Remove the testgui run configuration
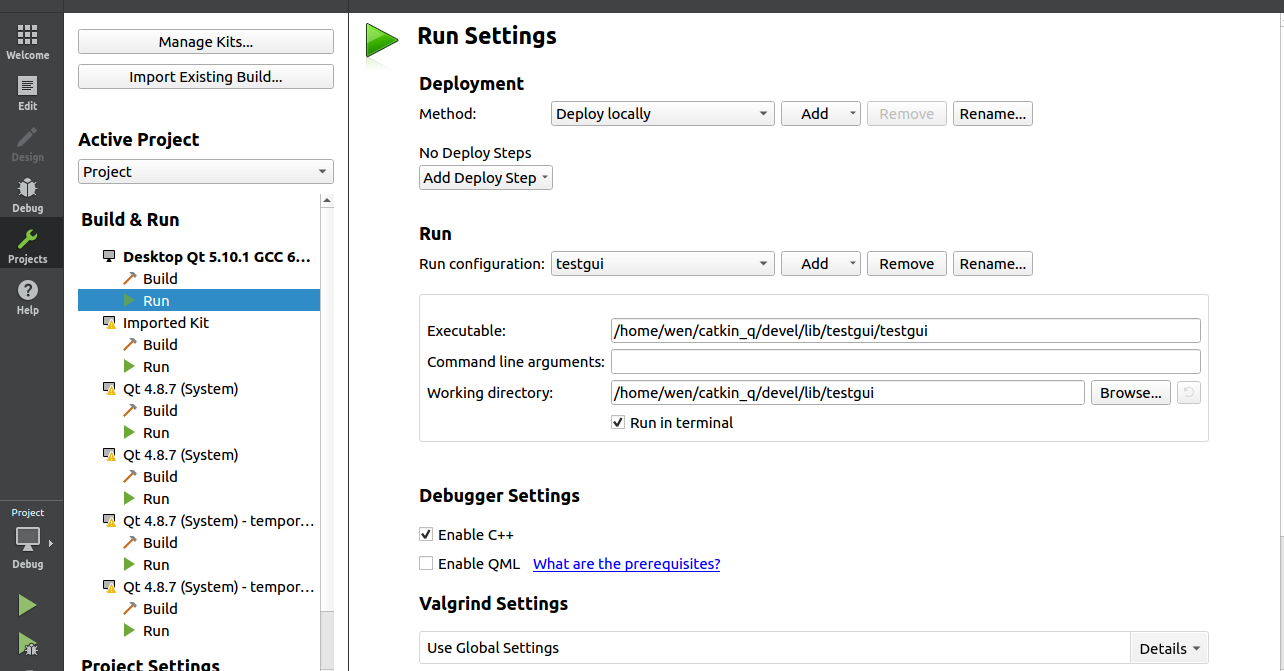The width and height of the screenshot is (1284, 671). pos(907,264)
